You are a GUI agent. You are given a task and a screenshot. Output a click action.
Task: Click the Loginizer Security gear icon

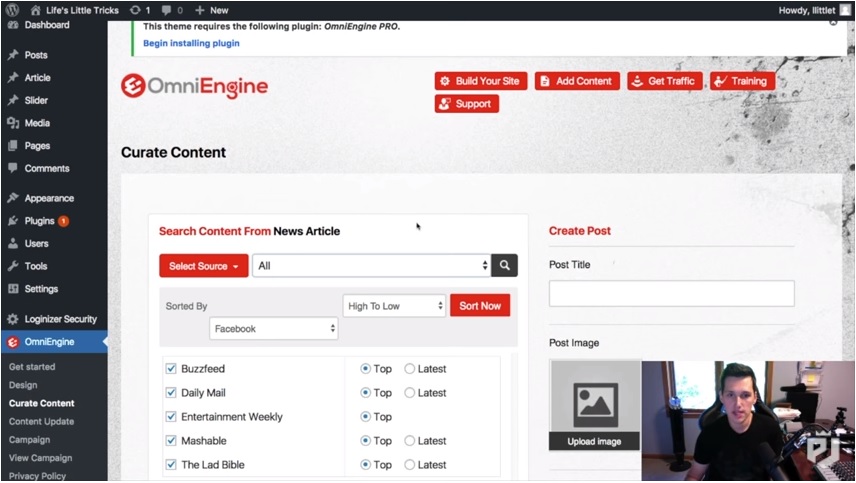pos(13,319)
